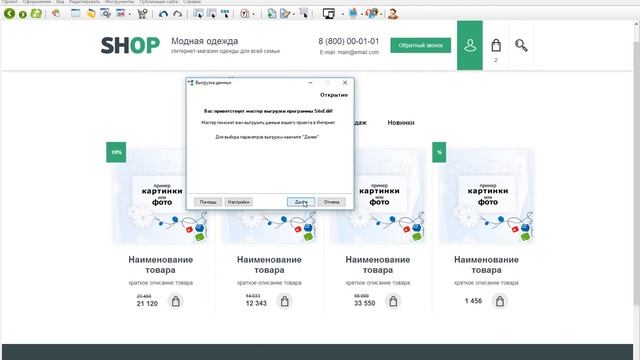
Task: Click the red-marked document toolbar icon
Action: click(244, 13)
